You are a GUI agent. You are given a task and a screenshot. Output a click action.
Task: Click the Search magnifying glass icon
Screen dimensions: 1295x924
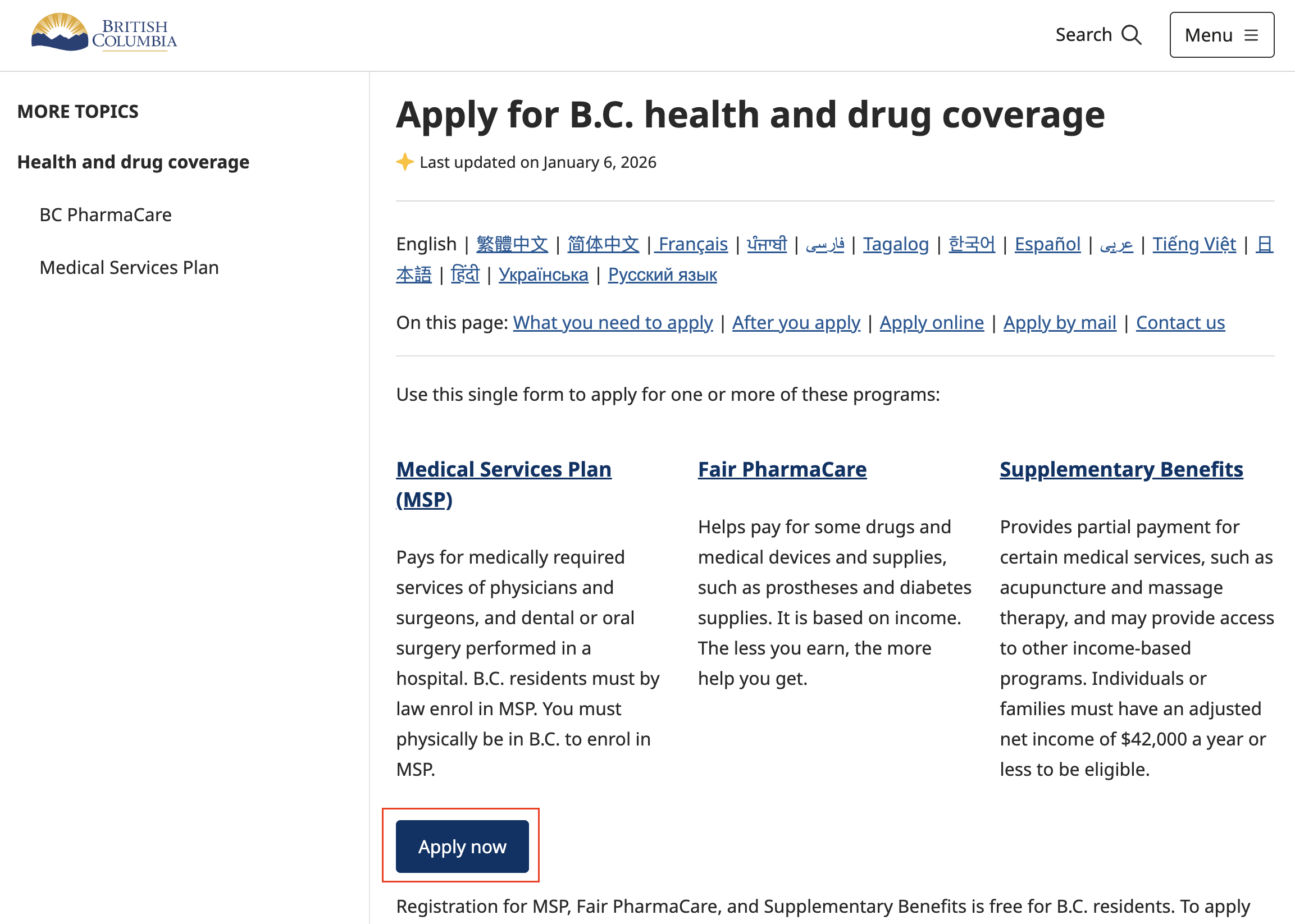(x=1131, y=35)
